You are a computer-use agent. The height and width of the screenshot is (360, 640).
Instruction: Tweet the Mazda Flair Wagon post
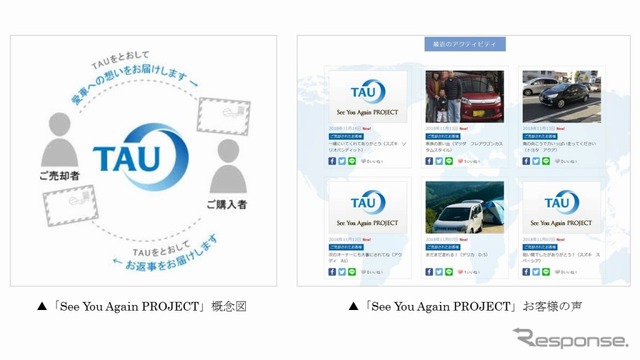439,161
